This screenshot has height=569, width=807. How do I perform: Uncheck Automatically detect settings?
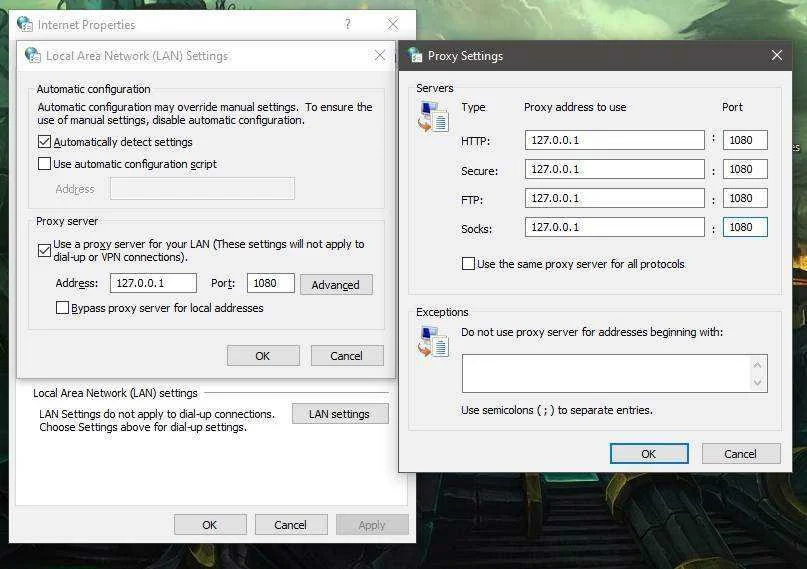pyautogui.click(x=44, y=141)
